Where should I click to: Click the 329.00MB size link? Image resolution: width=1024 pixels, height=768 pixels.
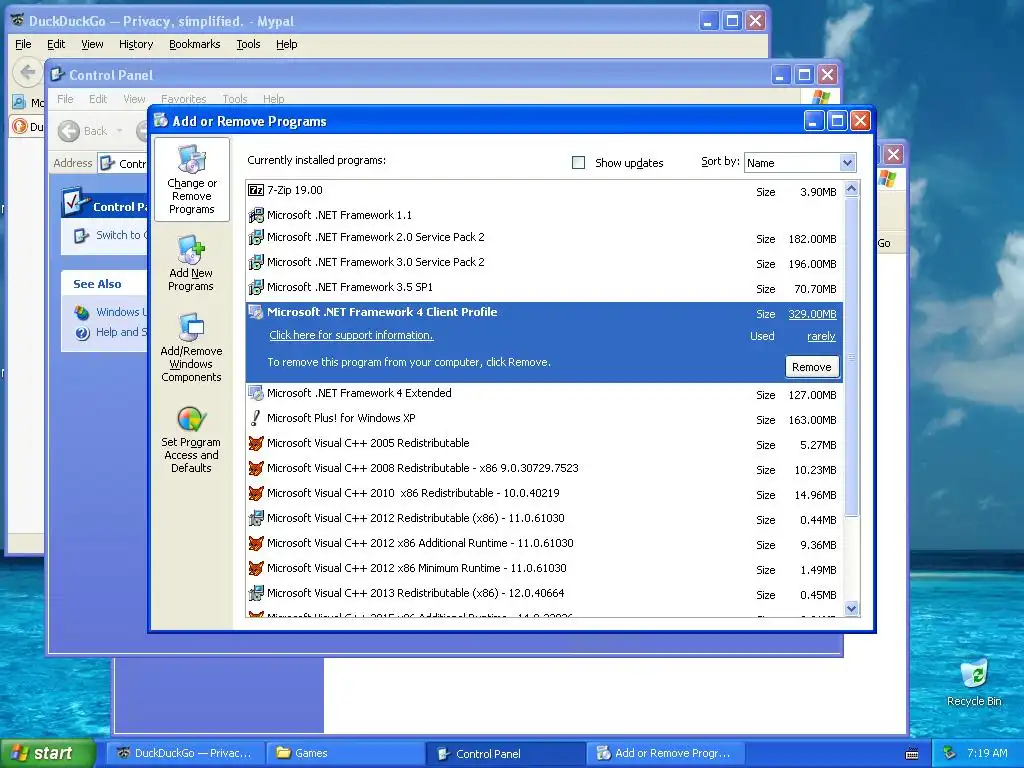point(812,314)
